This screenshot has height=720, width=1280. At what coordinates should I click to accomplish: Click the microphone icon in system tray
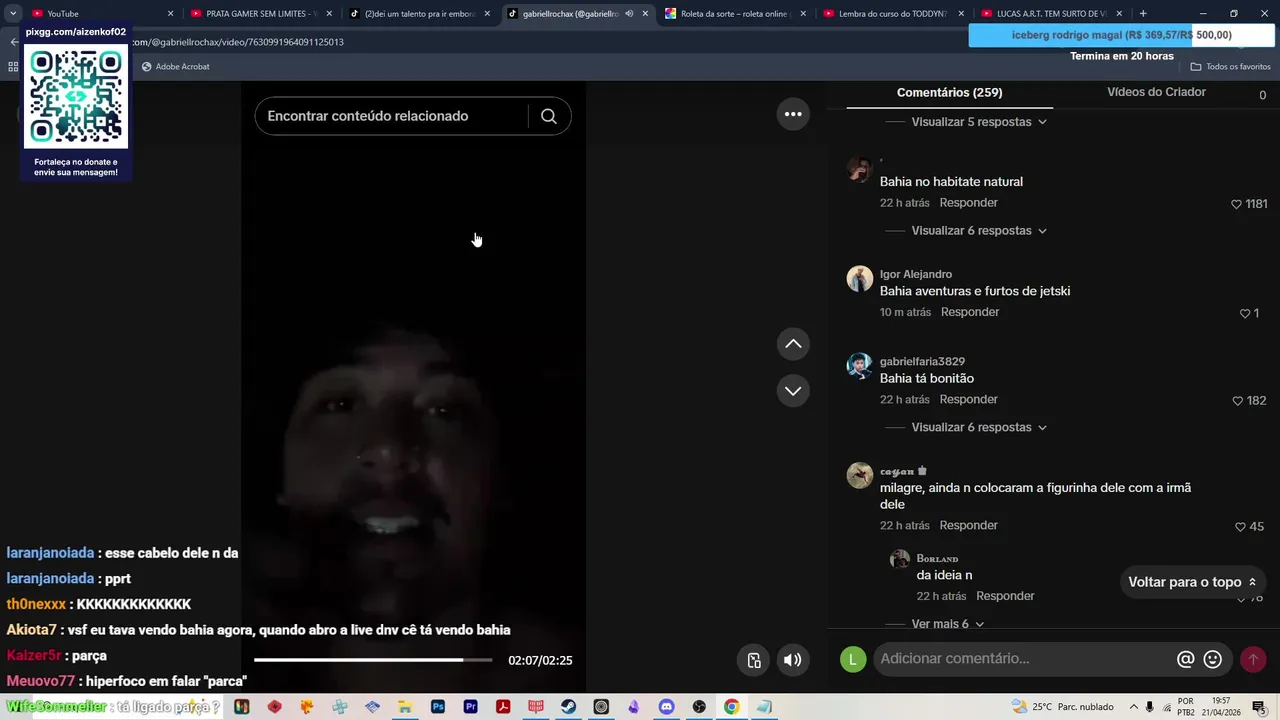(1149, 707)
